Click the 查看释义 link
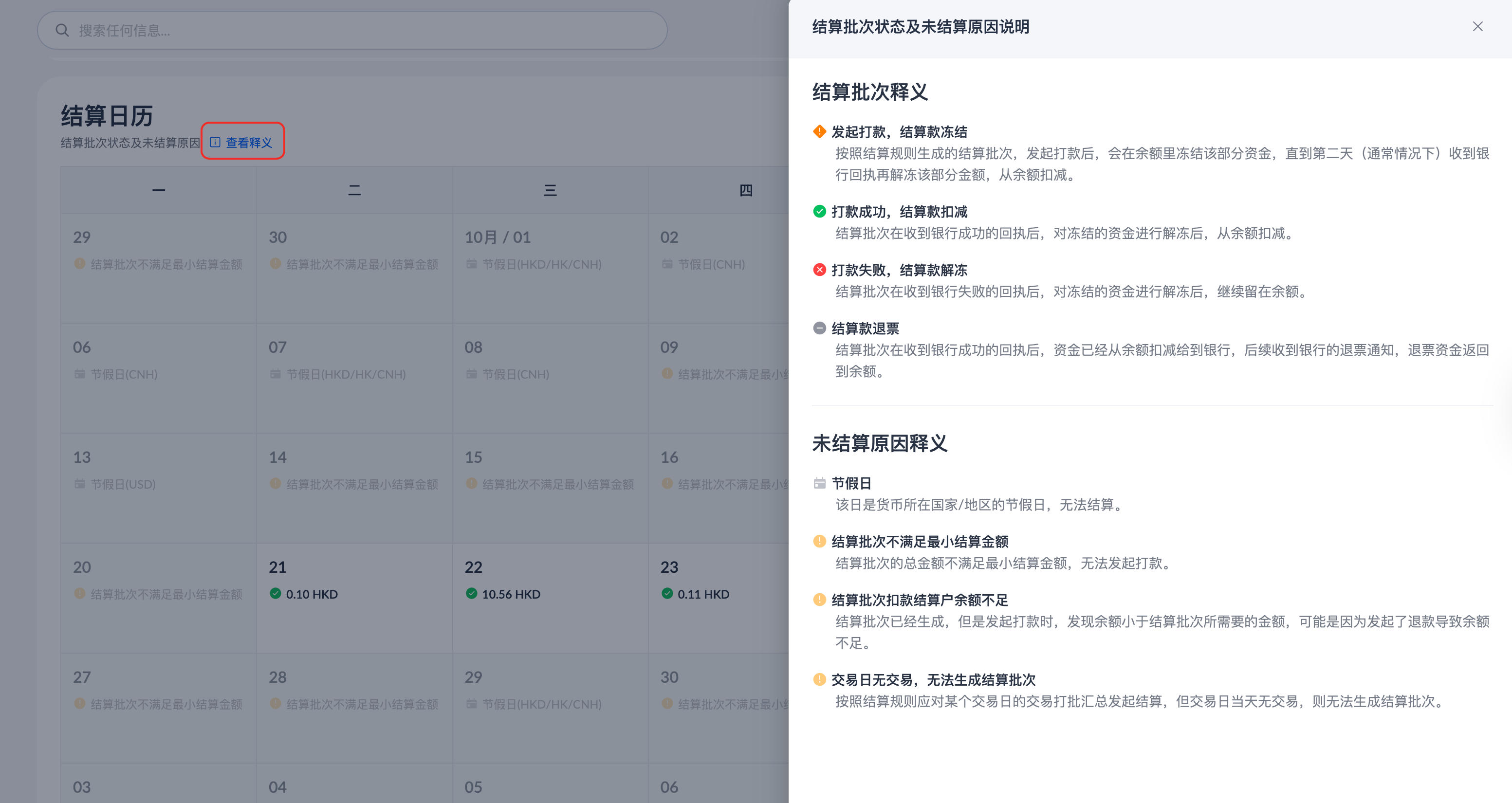Viewport: 1512px width, 803px height. pyautogui.click(x=248, y=143)
